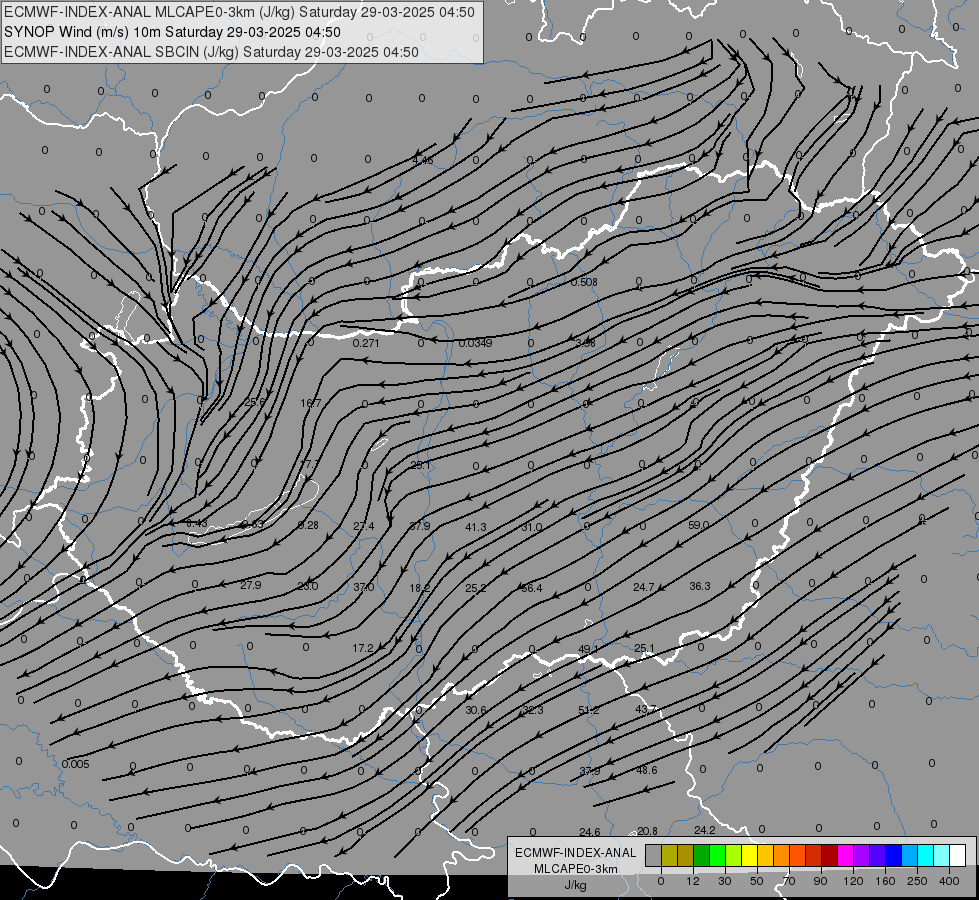Click the map value 24.6
This screenshot has height=900, width=979.
click(x=589, y=832)
